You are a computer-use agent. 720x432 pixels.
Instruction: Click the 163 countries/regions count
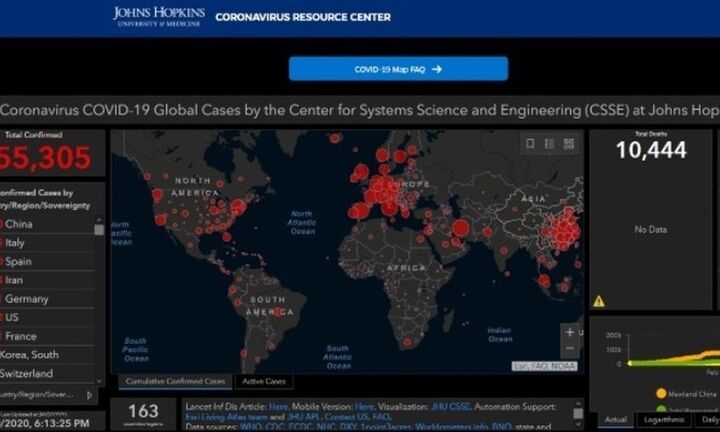143,411
